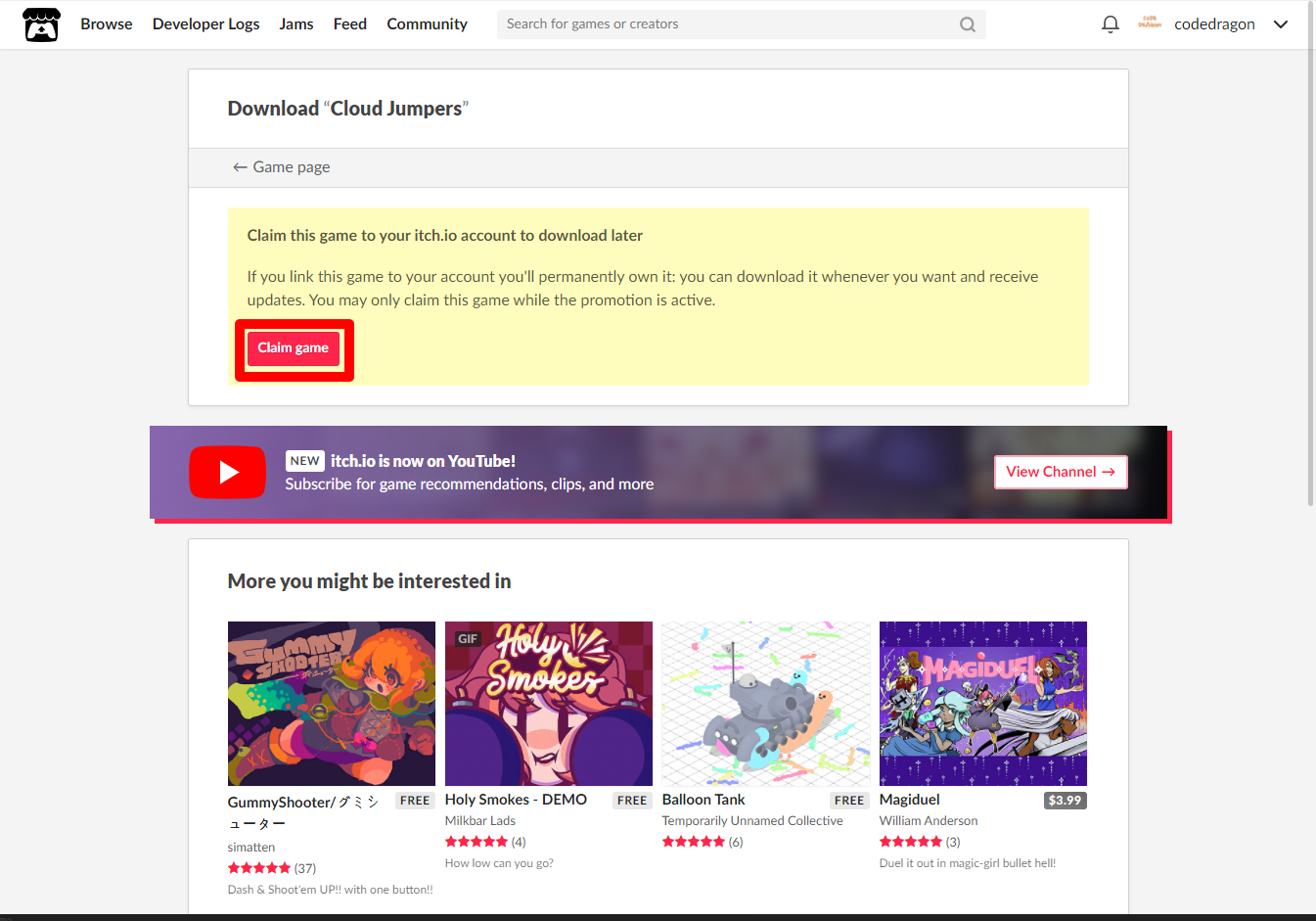Open creator Milkbar Lads' page
The height and width of the screenshot is (921, 1316).
[480, 821]
